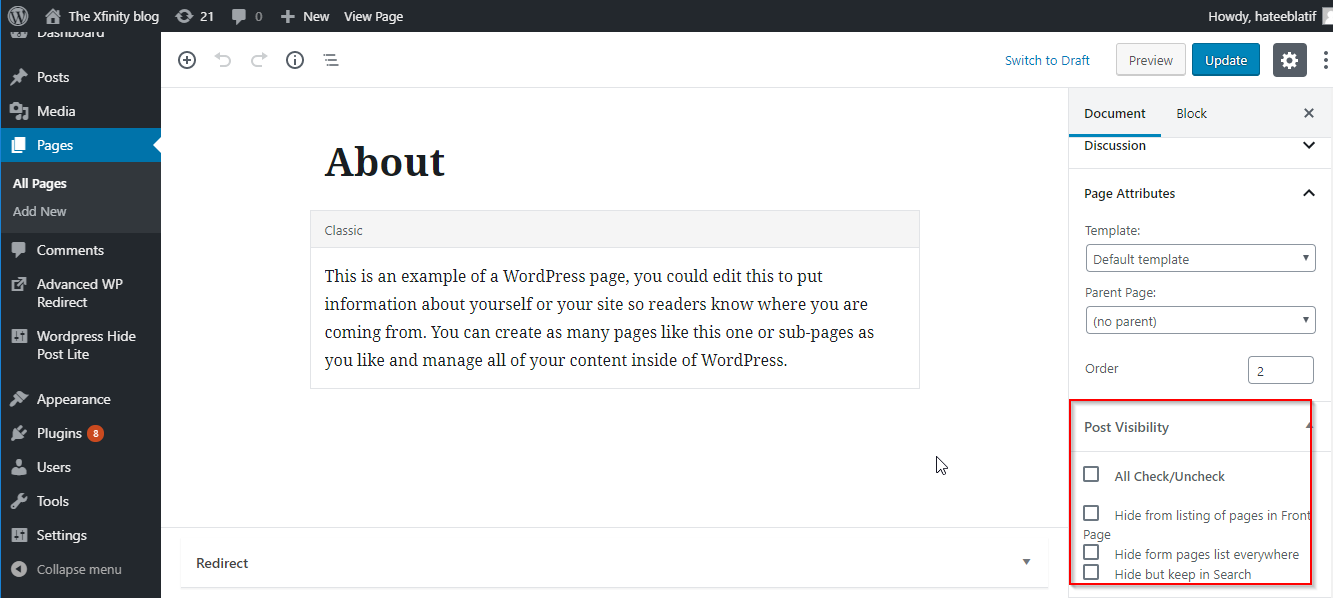
Task: Click the Tools wrench icon
Action: click(18, 501)
